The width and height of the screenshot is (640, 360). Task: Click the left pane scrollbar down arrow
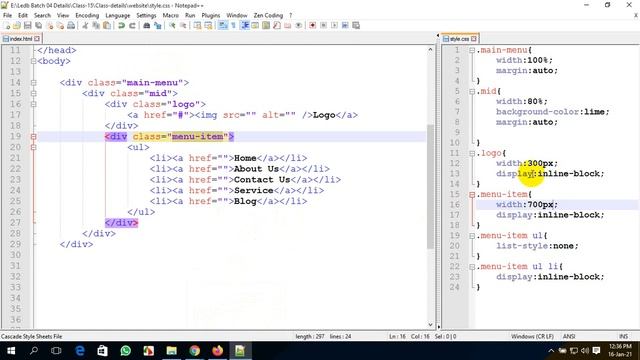pos(430,324)
